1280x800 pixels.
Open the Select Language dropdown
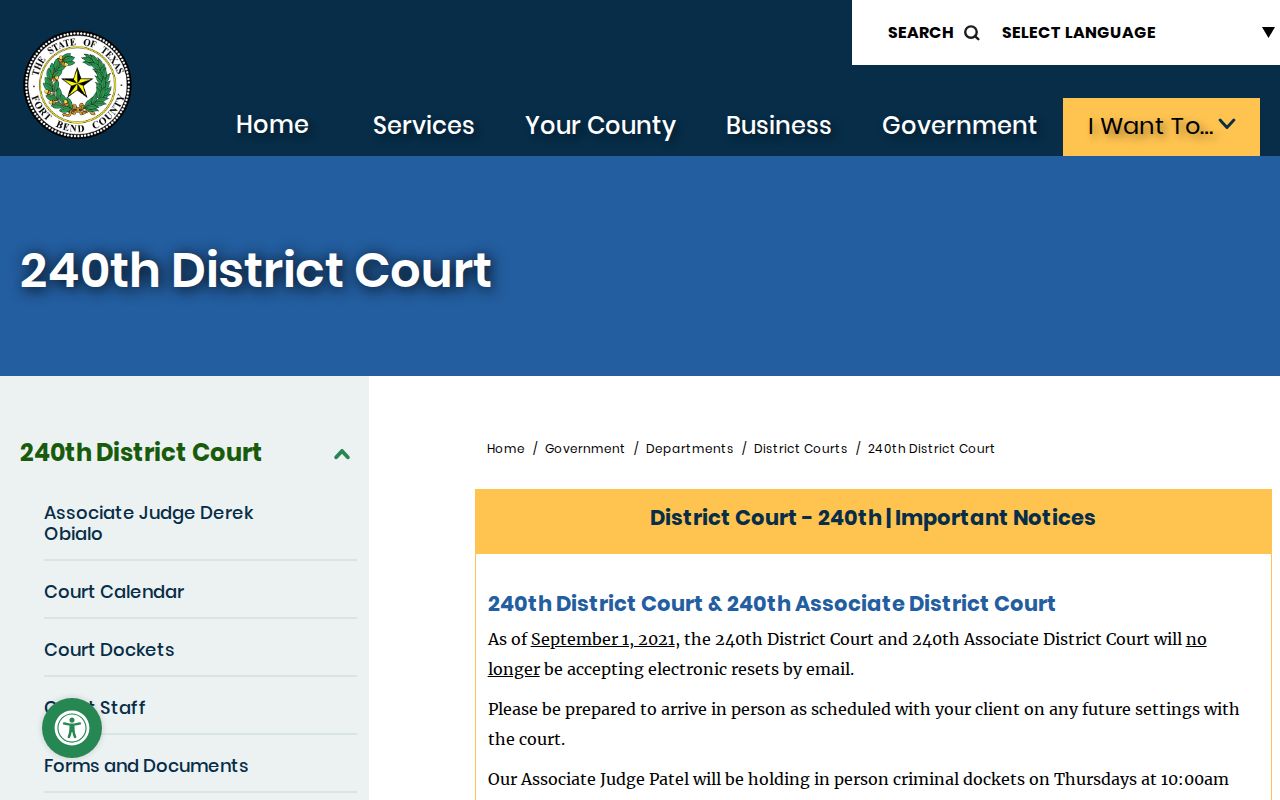pyautogui.click(x=1138, y=33)
